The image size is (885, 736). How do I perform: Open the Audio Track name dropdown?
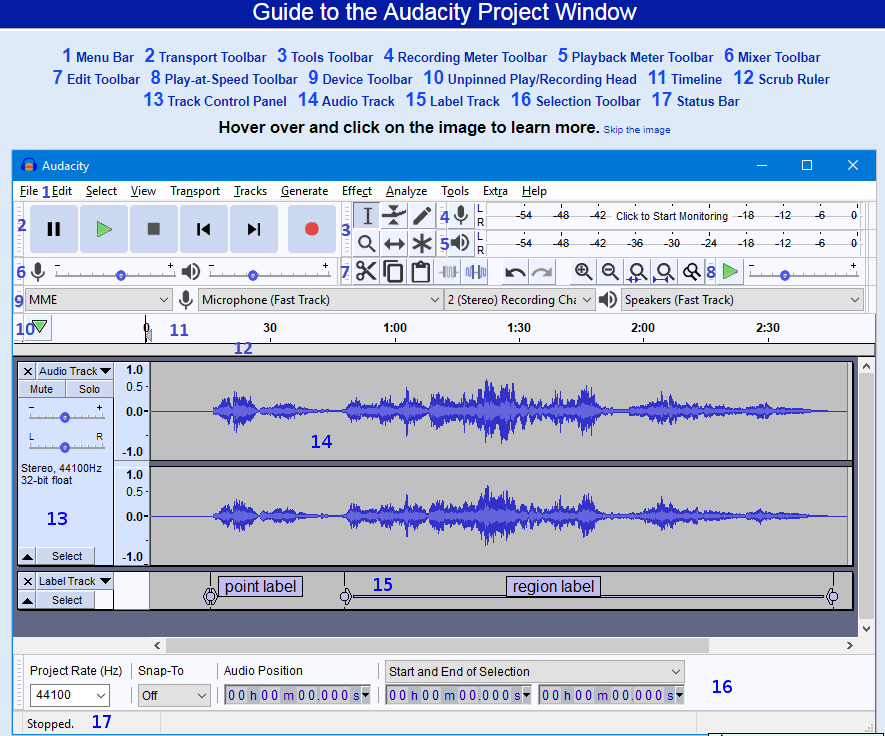73,371
